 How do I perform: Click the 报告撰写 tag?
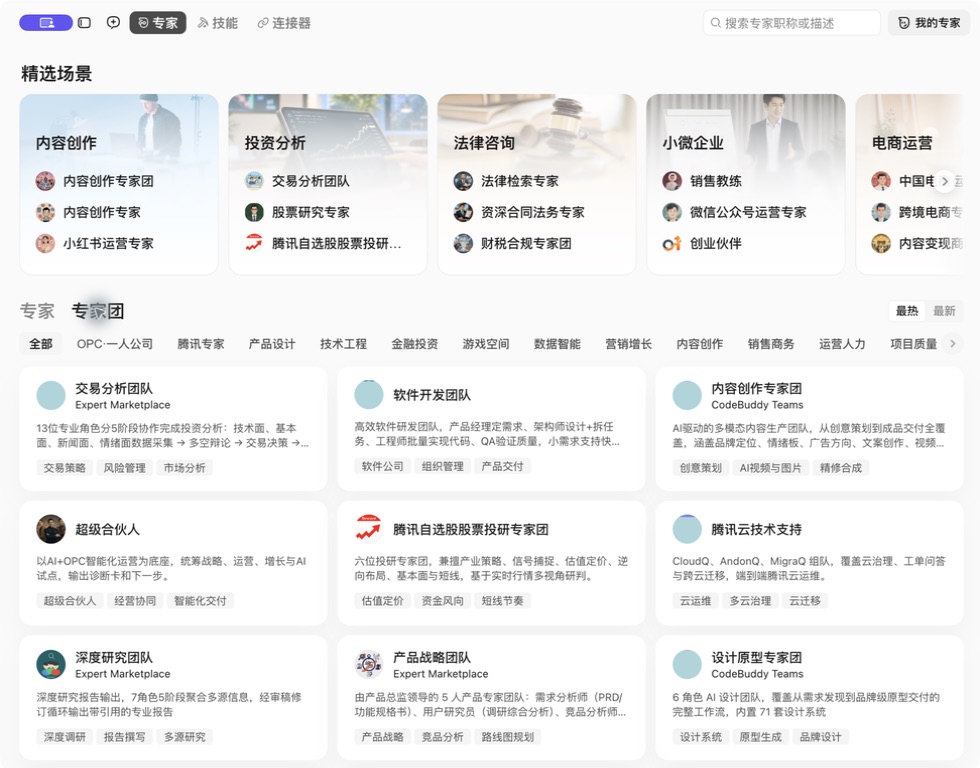coord(124,737)
